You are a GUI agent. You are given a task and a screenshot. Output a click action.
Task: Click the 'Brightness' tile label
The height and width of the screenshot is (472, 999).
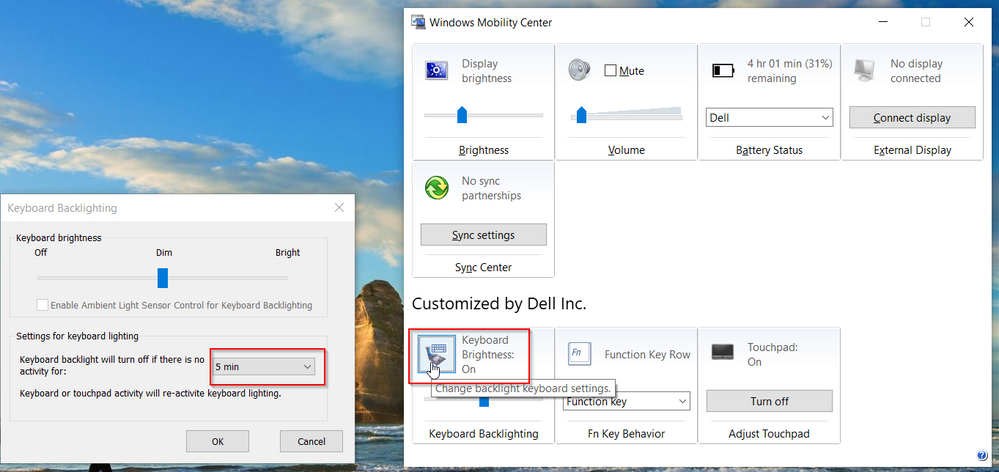[484, 150]
